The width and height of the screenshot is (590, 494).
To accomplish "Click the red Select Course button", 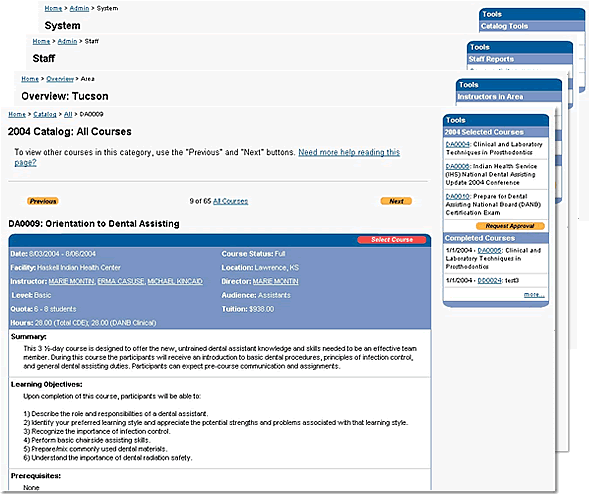I will (x=391, y=240).
